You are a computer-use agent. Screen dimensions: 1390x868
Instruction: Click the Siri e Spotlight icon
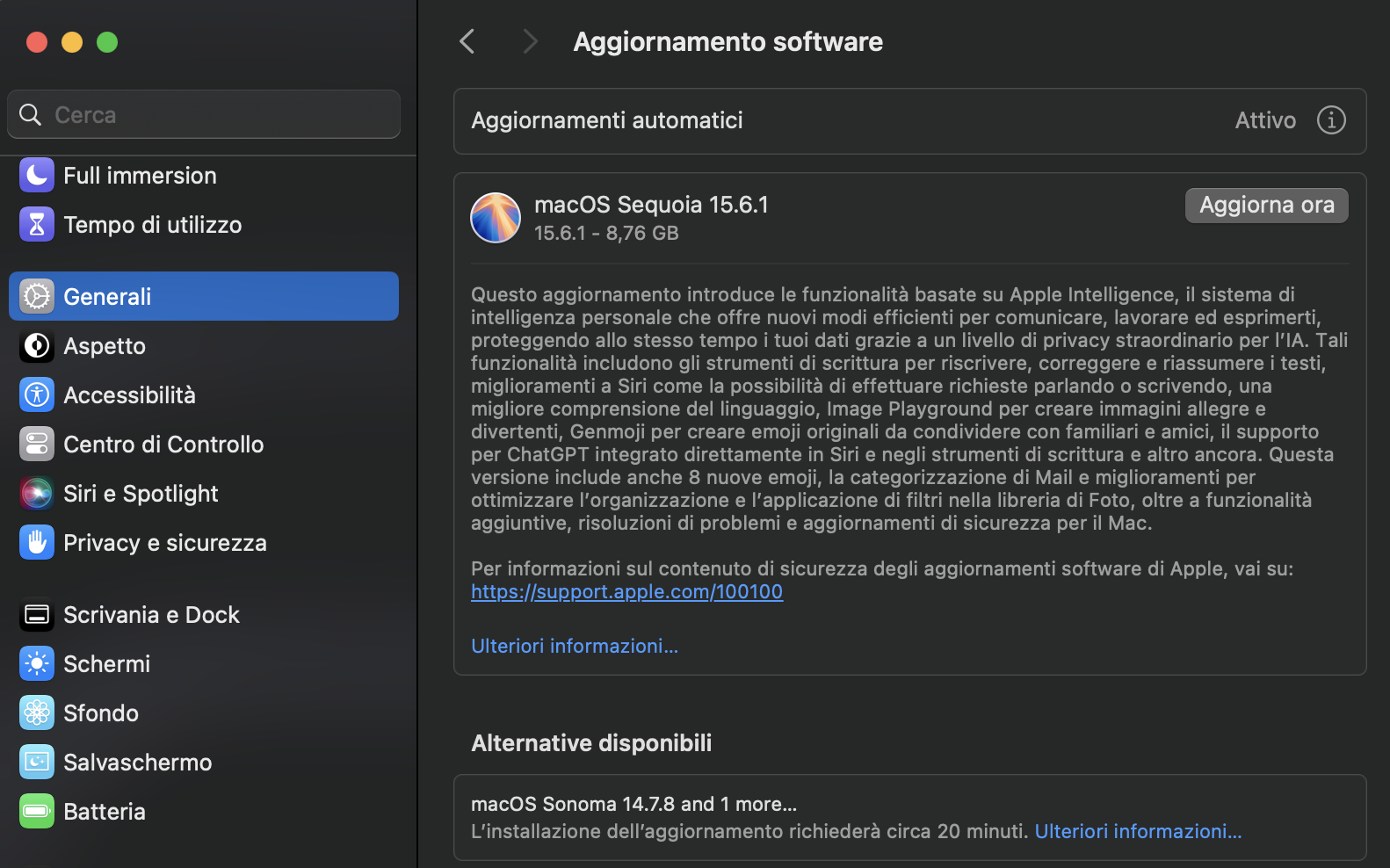coord(37,494)
